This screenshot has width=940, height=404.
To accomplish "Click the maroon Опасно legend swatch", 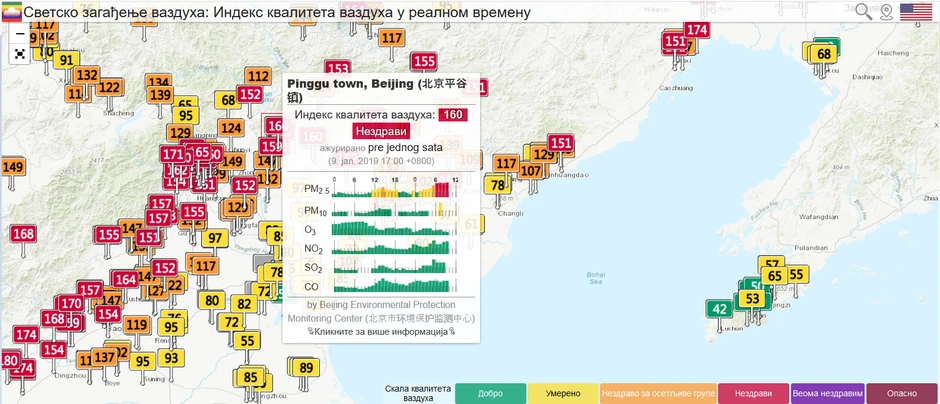I will tap(902, 394).
